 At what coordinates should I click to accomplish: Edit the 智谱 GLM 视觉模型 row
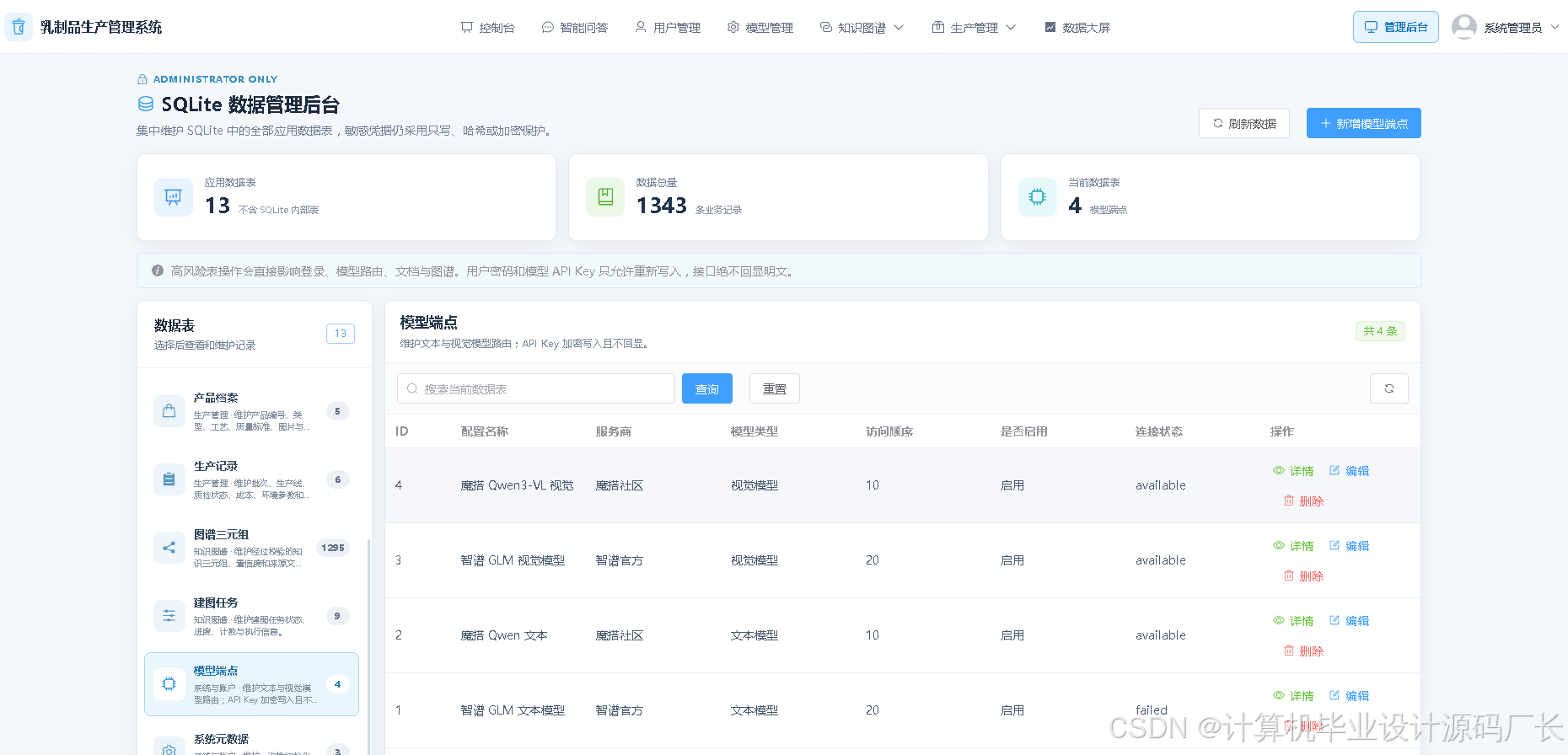1349,546
